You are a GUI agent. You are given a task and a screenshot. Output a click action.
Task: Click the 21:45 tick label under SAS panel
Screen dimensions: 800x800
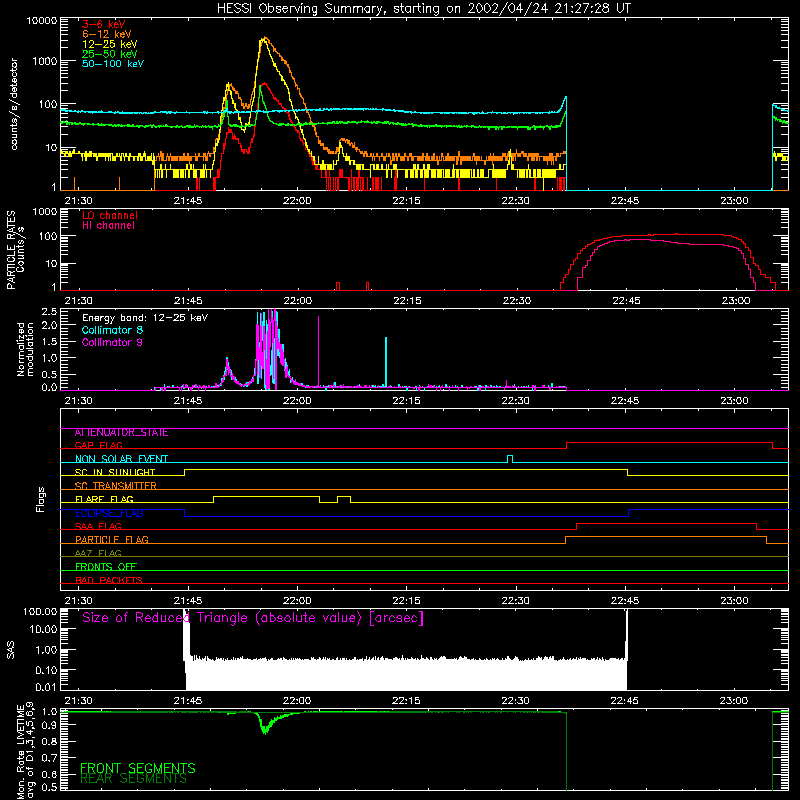pyautogui.click(x=188, y=701)
